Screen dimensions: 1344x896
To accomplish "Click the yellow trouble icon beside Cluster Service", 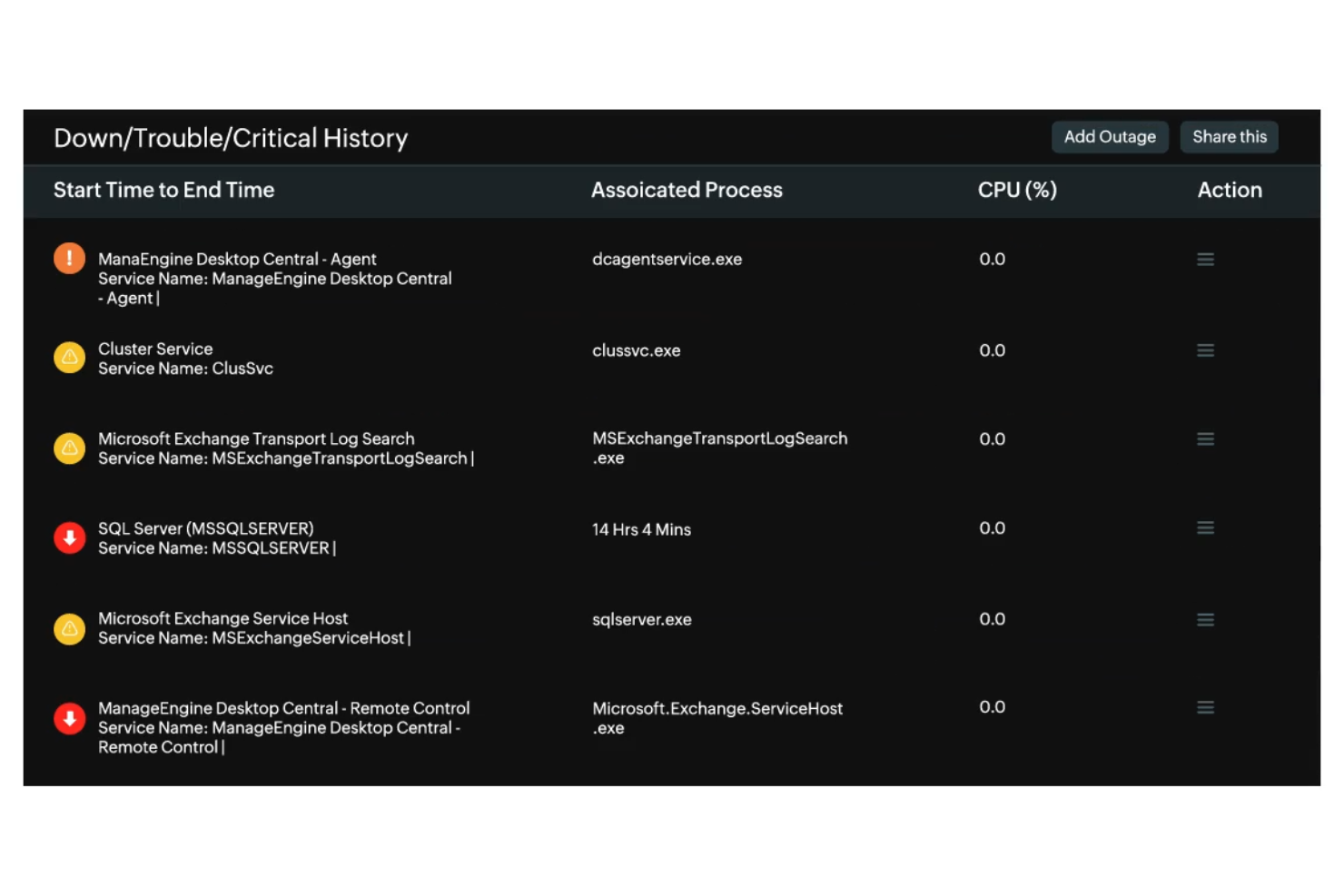I will pyautogui.click(x=69, y=358).
